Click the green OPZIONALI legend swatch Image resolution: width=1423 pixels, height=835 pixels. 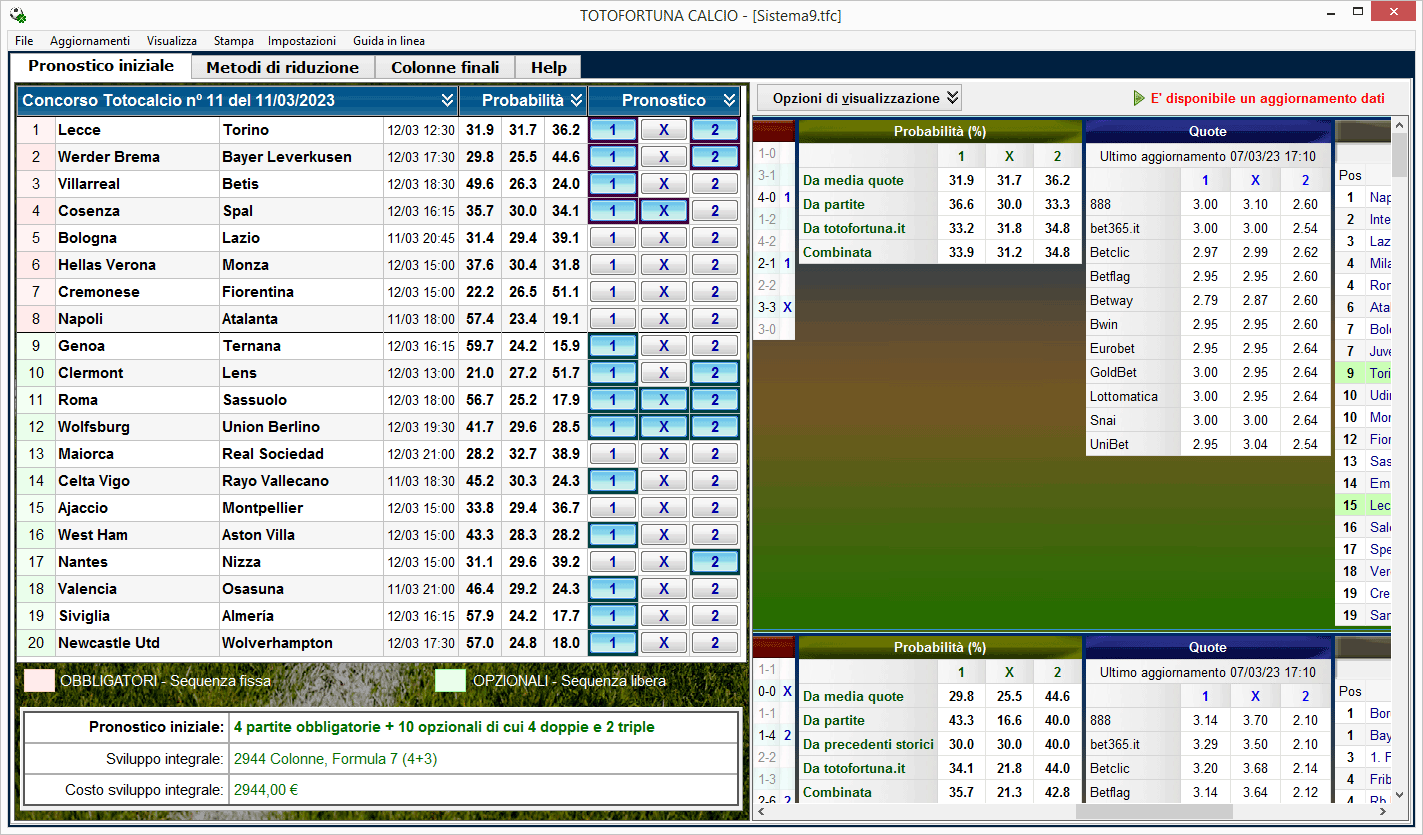coord(452,681)
